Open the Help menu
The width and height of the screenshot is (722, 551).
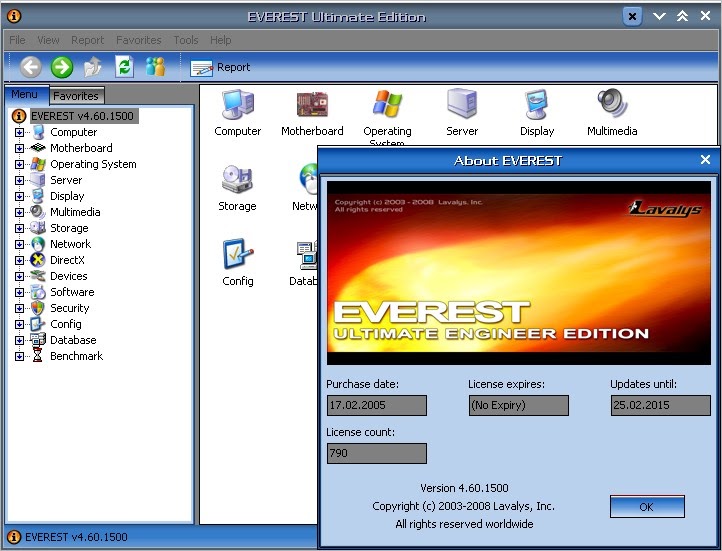point(221,40)
